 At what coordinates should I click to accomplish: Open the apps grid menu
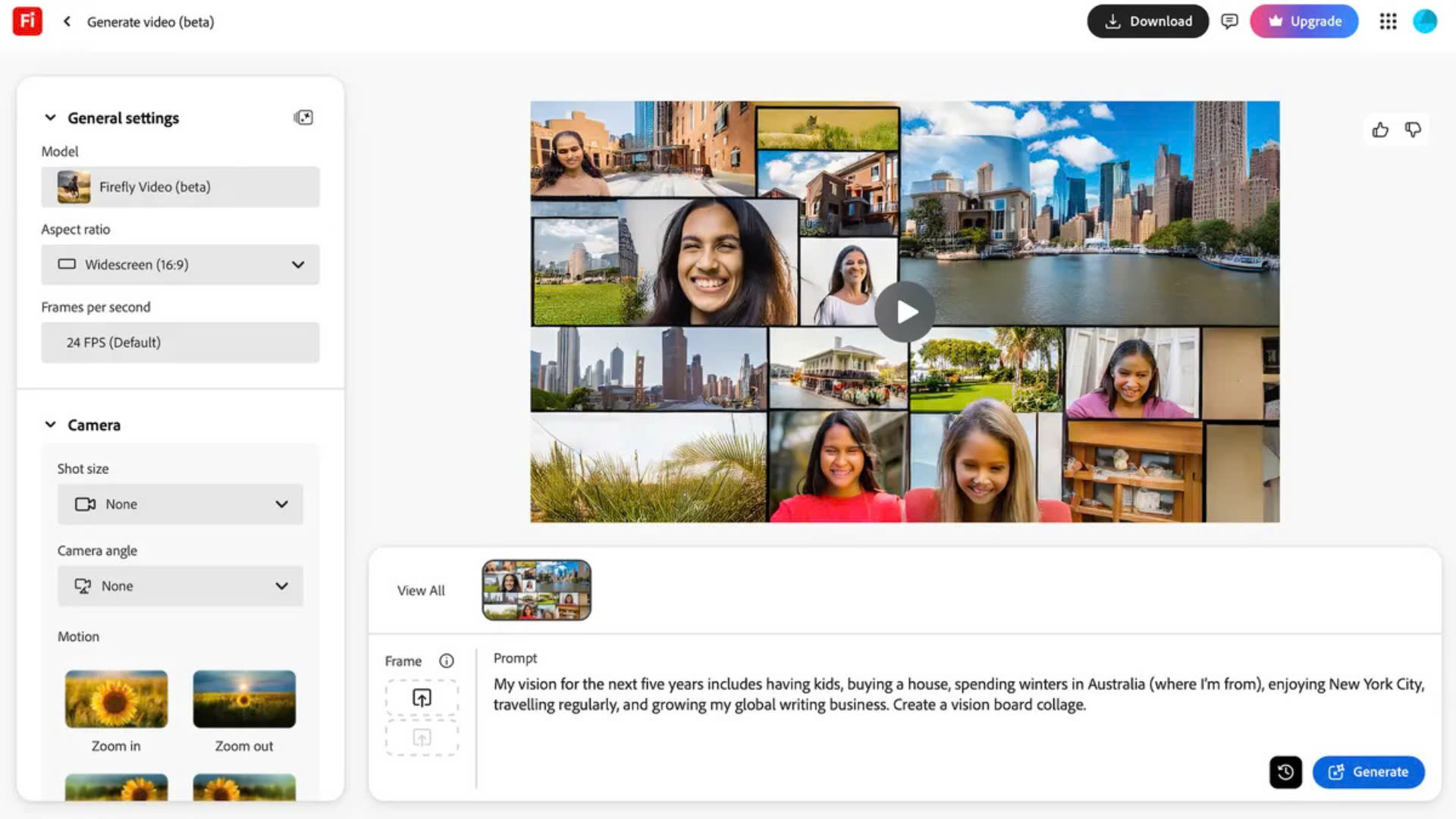[1388, 21]
